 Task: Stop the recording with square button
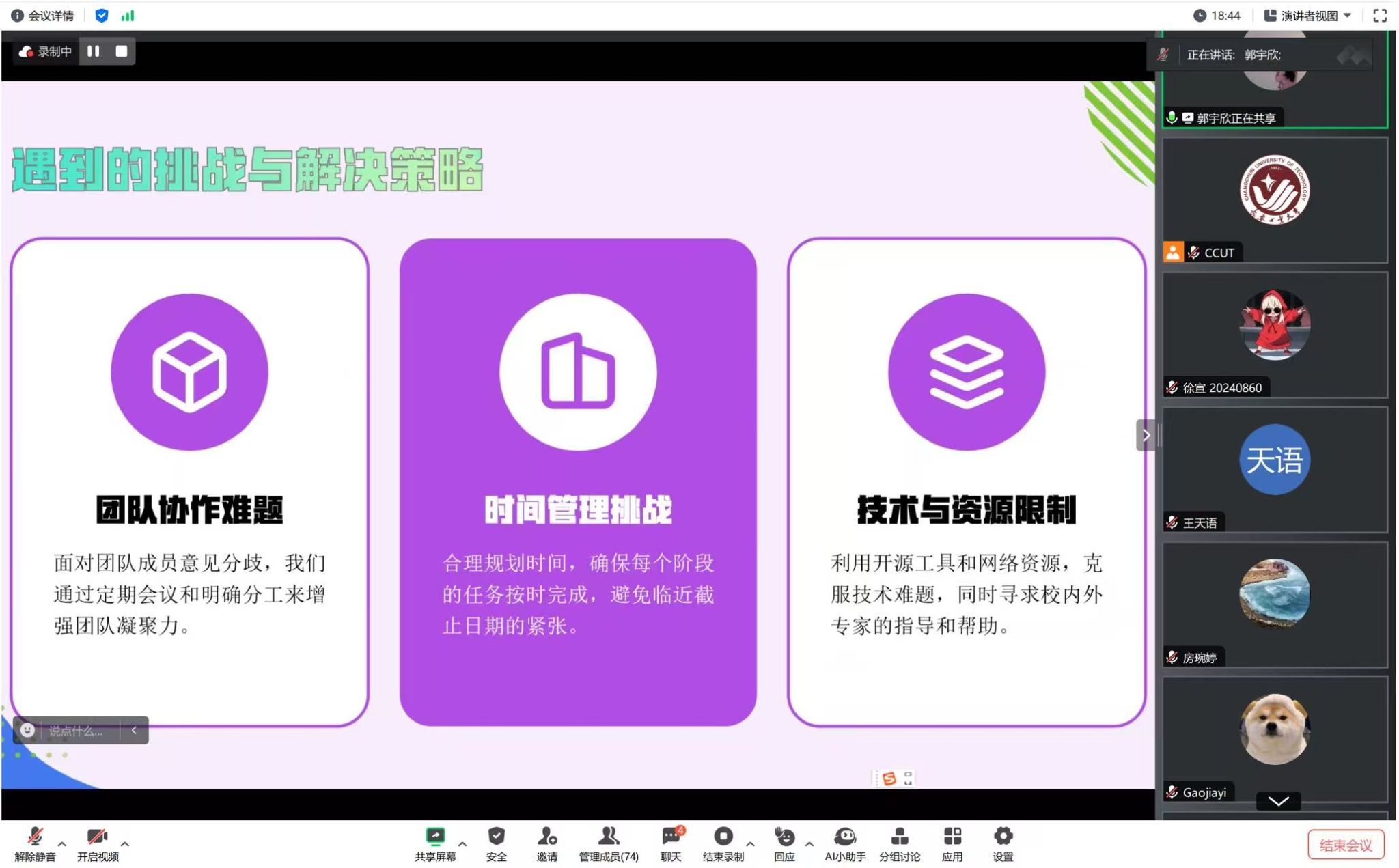coord(122,51)
